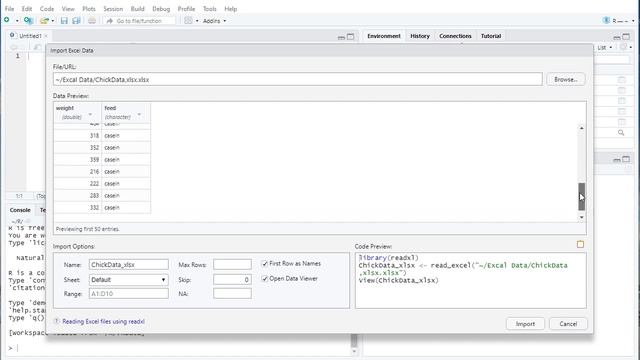Click the File/URL path input field

click(298, 79)
